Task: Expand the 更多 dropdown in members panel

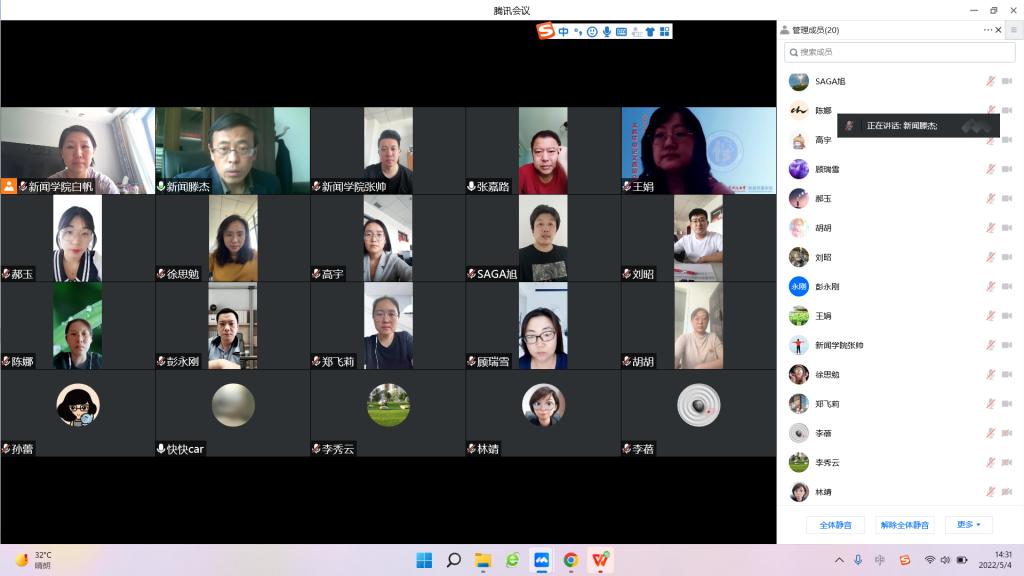Action: pos(968,525)
